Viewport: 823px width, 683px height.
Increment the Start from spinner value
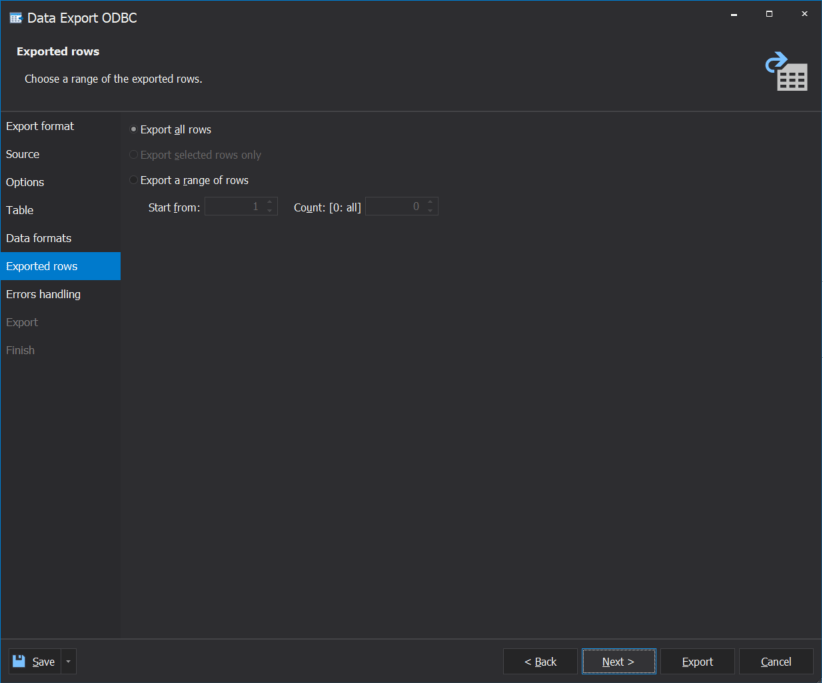(268, 202)
